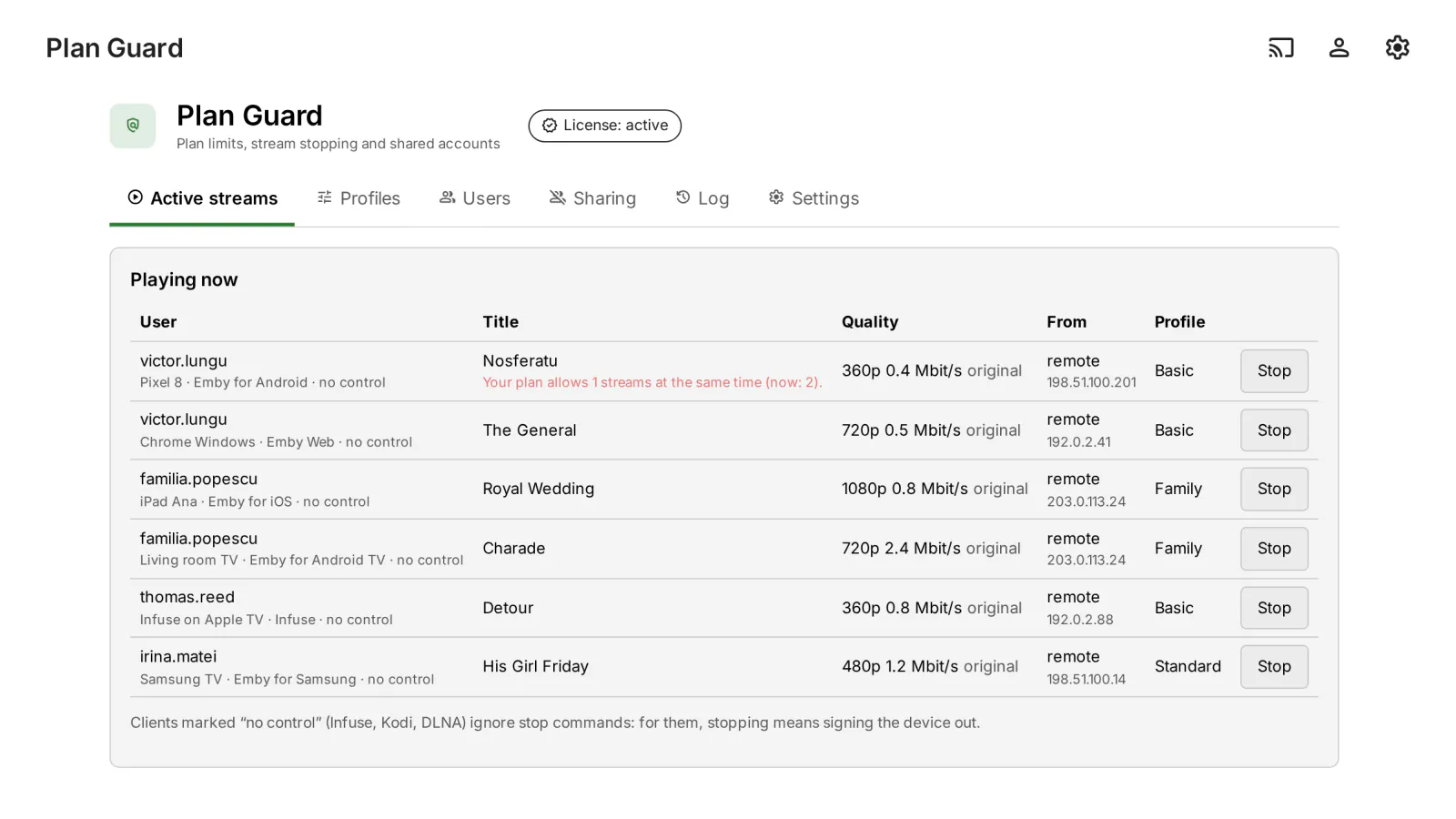Click the Profiles sliders icon
Screen dimensions: 1456x819
point(325,197)
